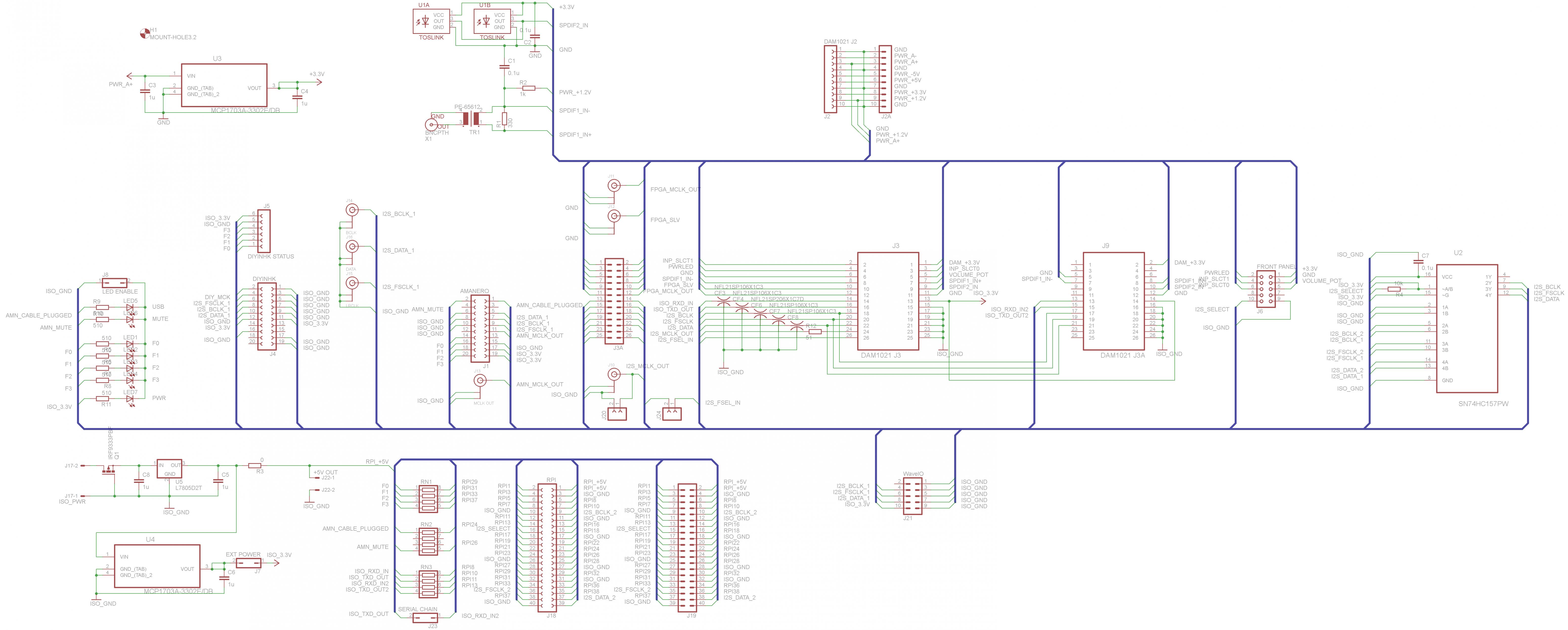Screen dimensions: 1568x630
Task: Select resistor R3 zero ohm
Action: click(x=254, y=466)
